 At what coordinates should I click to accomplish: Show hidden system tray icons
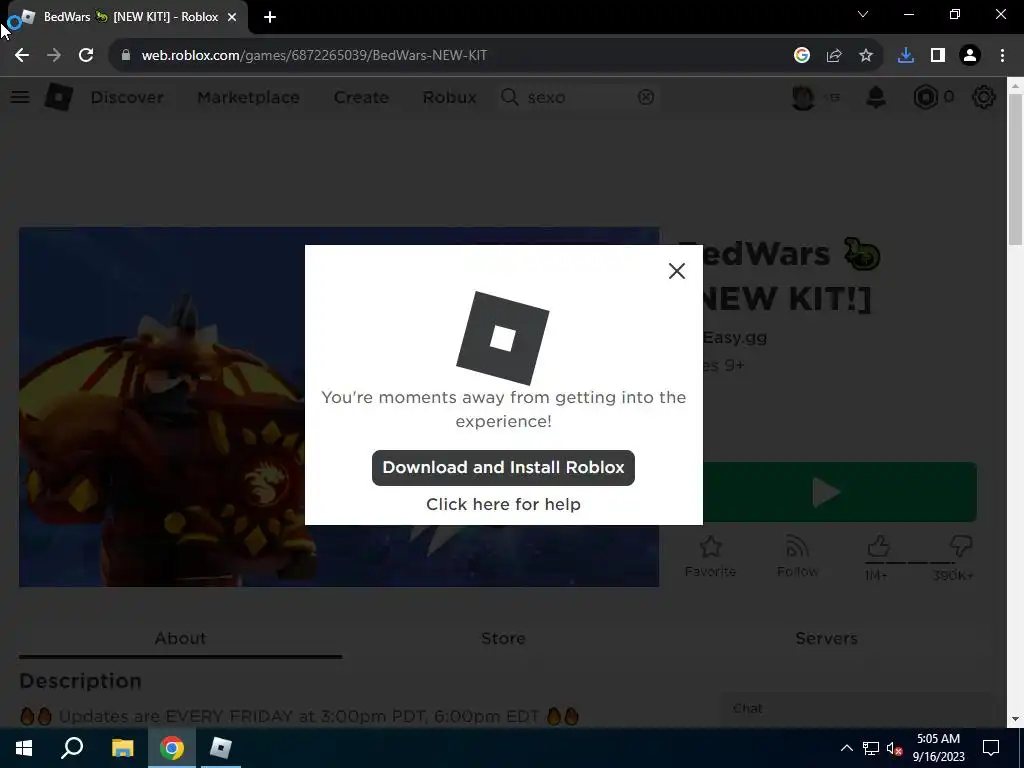pos(846,748)
